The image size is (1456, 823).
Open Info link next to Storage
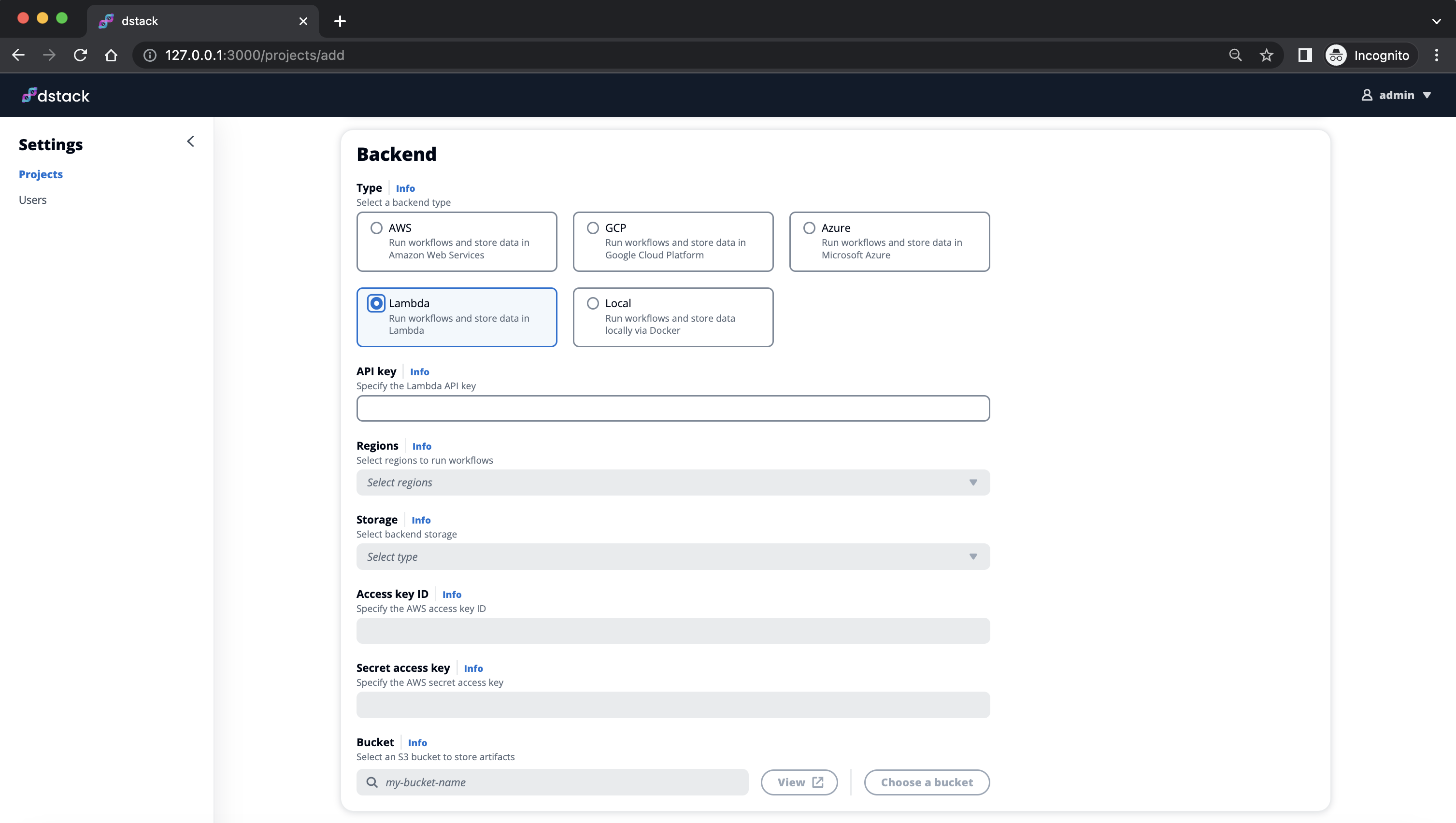(x=421, y=520)
